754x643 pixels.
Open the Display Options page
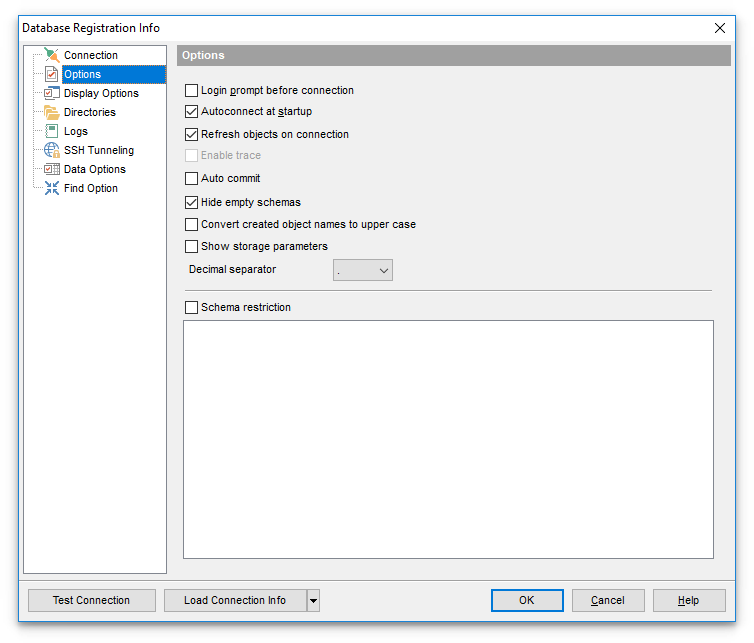101,93
